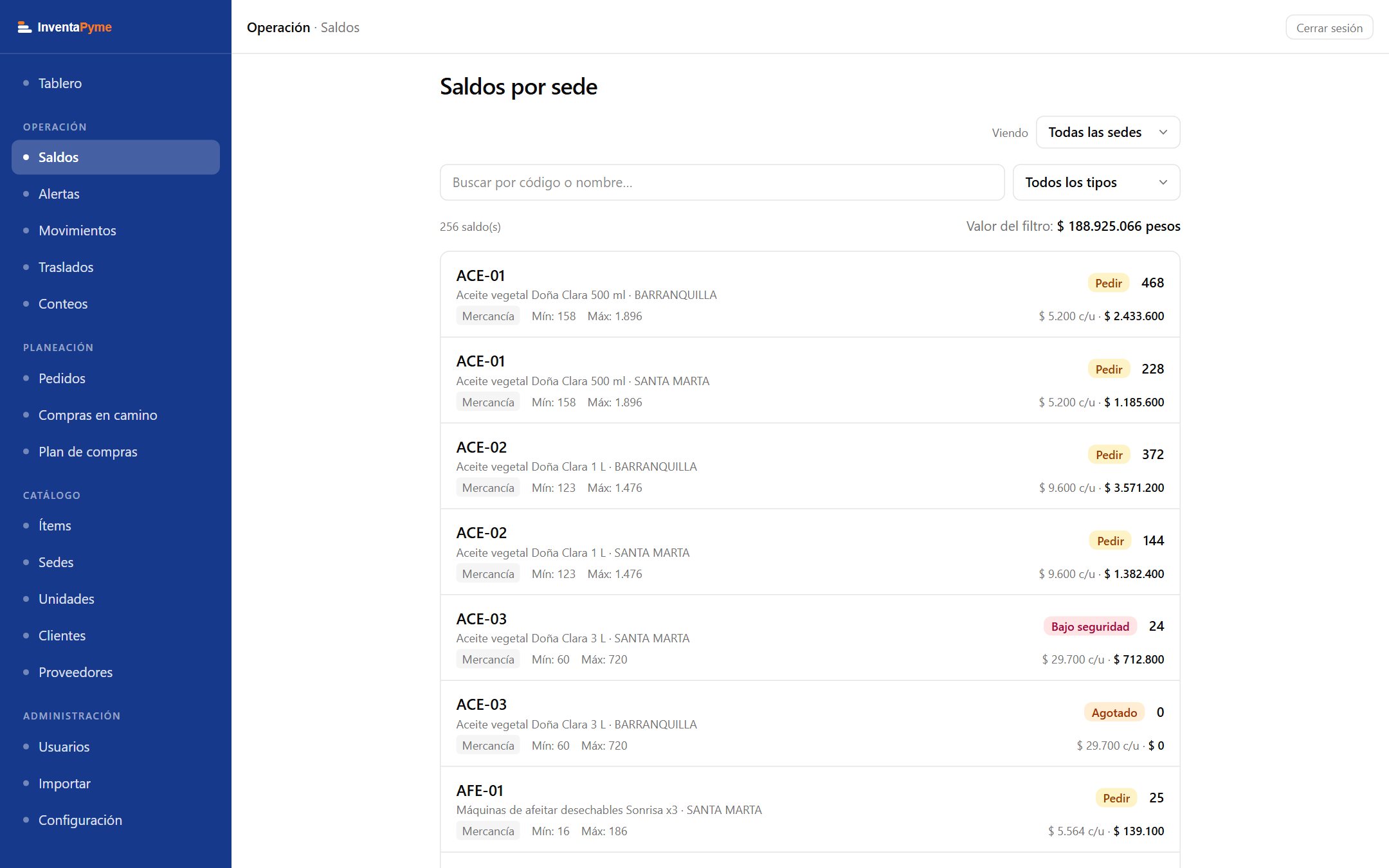Navigate to Traslados

click(116, 267)
